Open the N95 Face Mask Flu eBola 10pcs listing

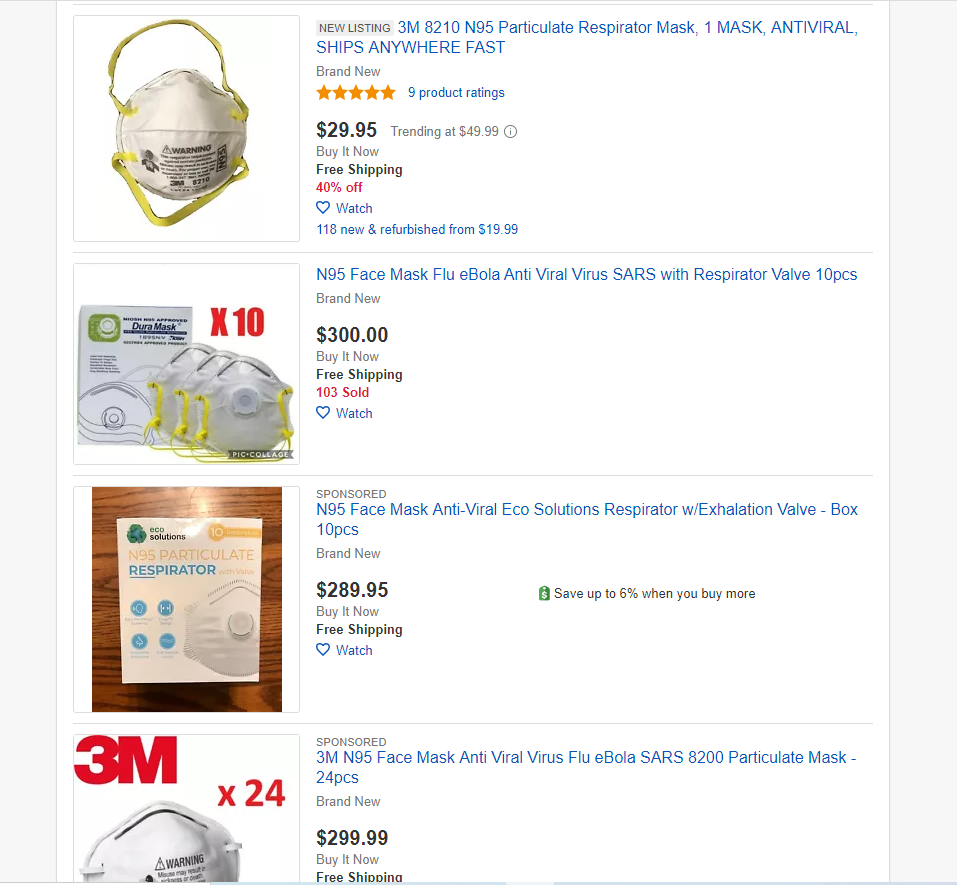tap(586, 274)
